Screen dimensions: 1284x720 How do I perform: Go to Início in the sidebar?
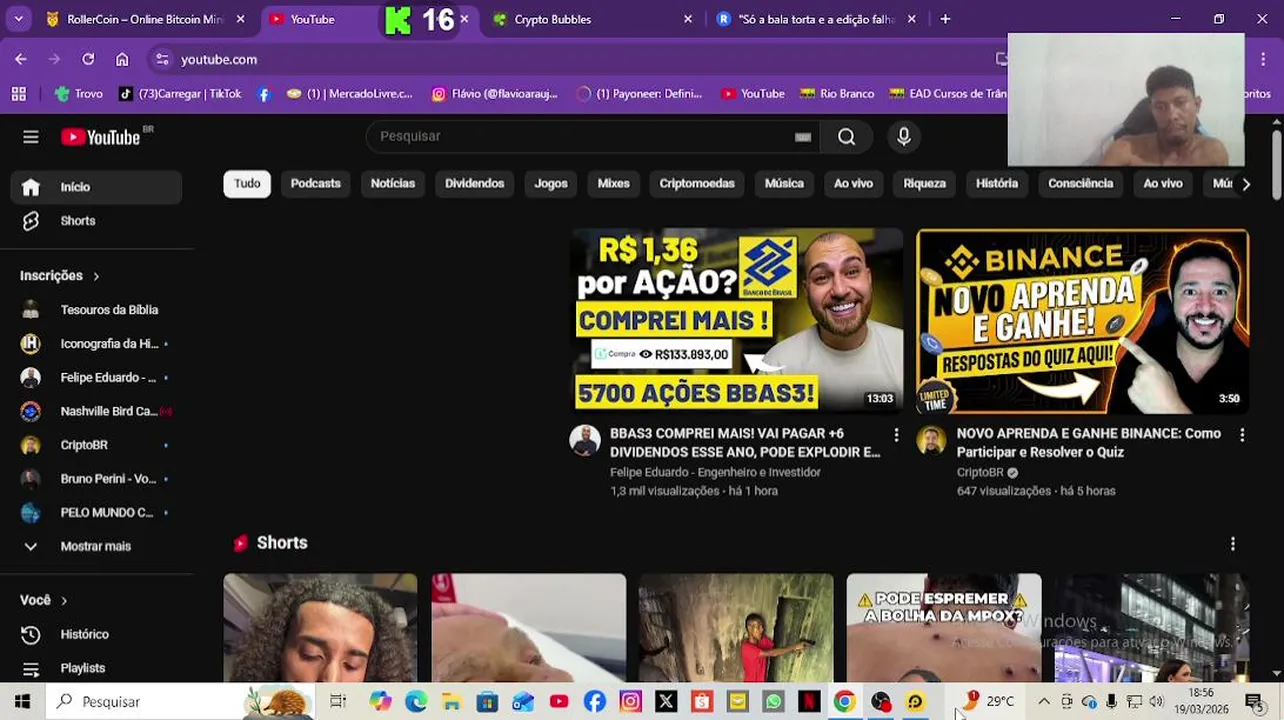click(x=96, y=187)
